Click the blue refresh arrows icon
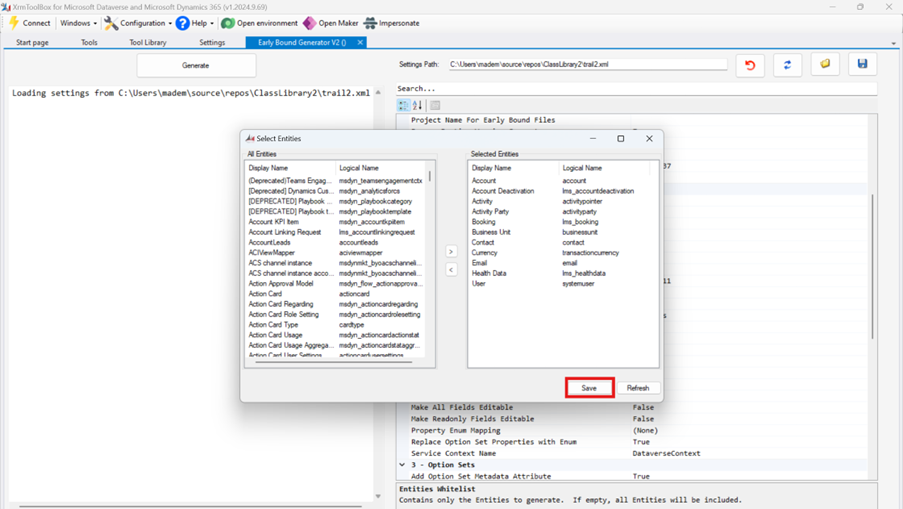 (788, 65)
